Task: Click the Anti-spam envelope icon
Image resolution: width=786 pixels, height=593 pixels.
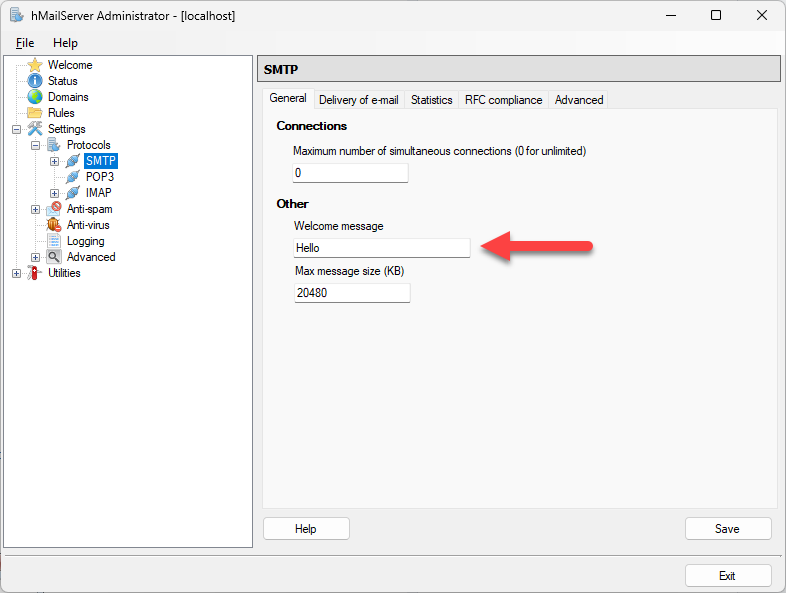Action: tap(54, 209)
